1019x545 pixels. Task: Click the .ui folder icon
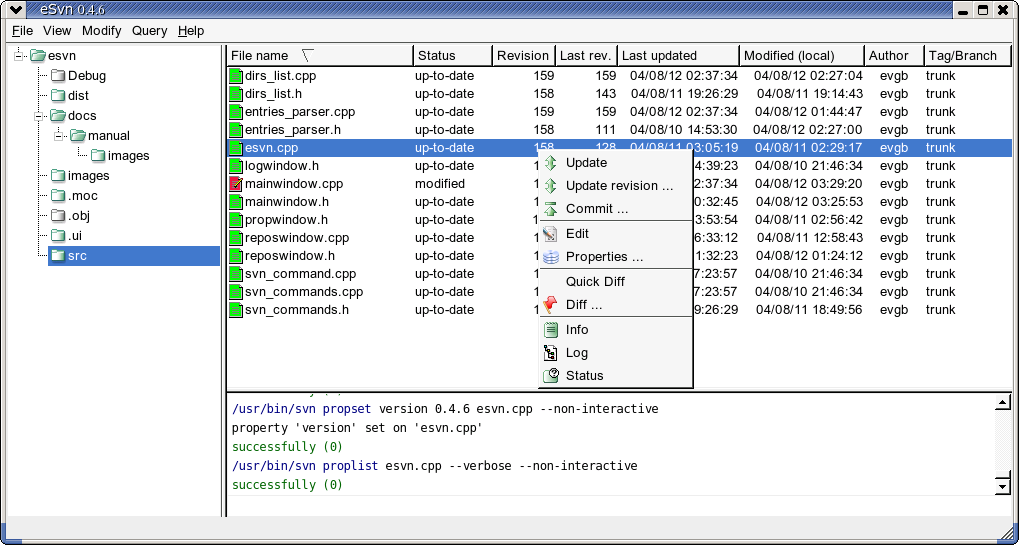coord(58,235)
